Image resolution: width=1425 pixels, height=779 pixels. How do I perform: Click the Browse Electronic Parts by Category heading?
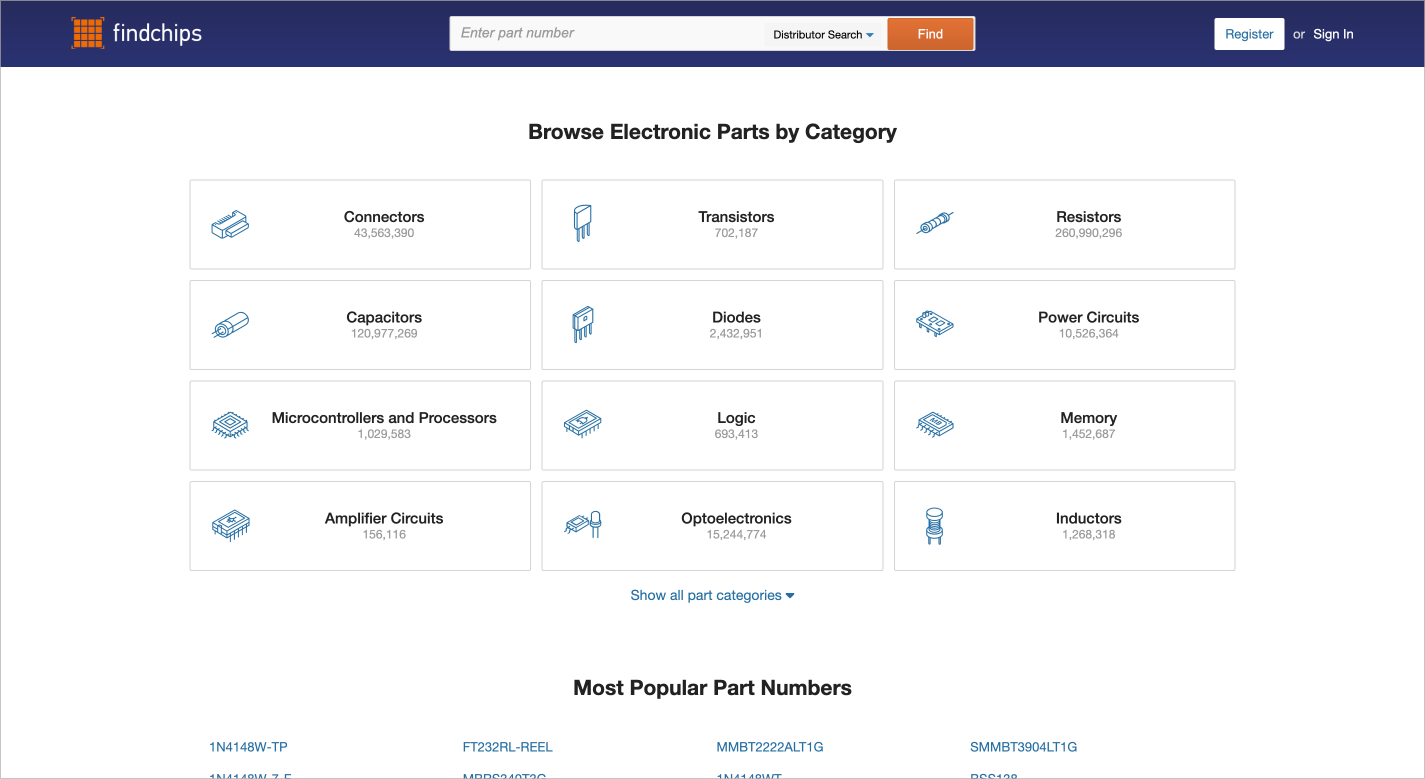(x=712, y=132)
